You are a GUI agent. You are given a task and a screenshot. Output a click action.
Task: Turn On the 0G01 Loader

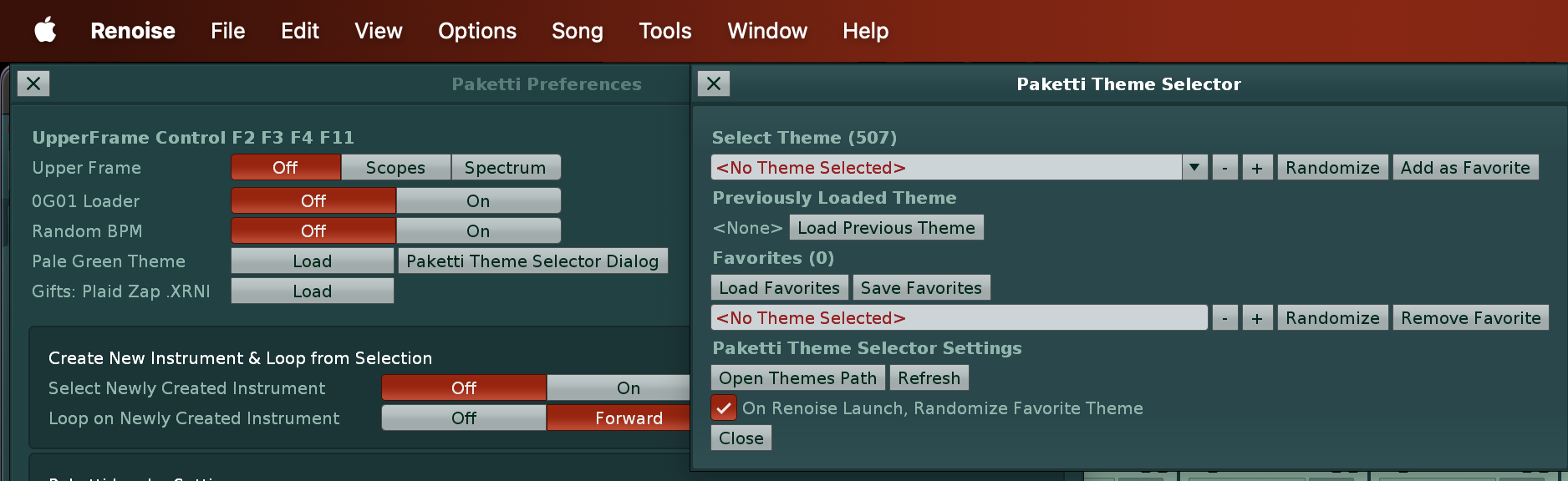coord(478,201)
